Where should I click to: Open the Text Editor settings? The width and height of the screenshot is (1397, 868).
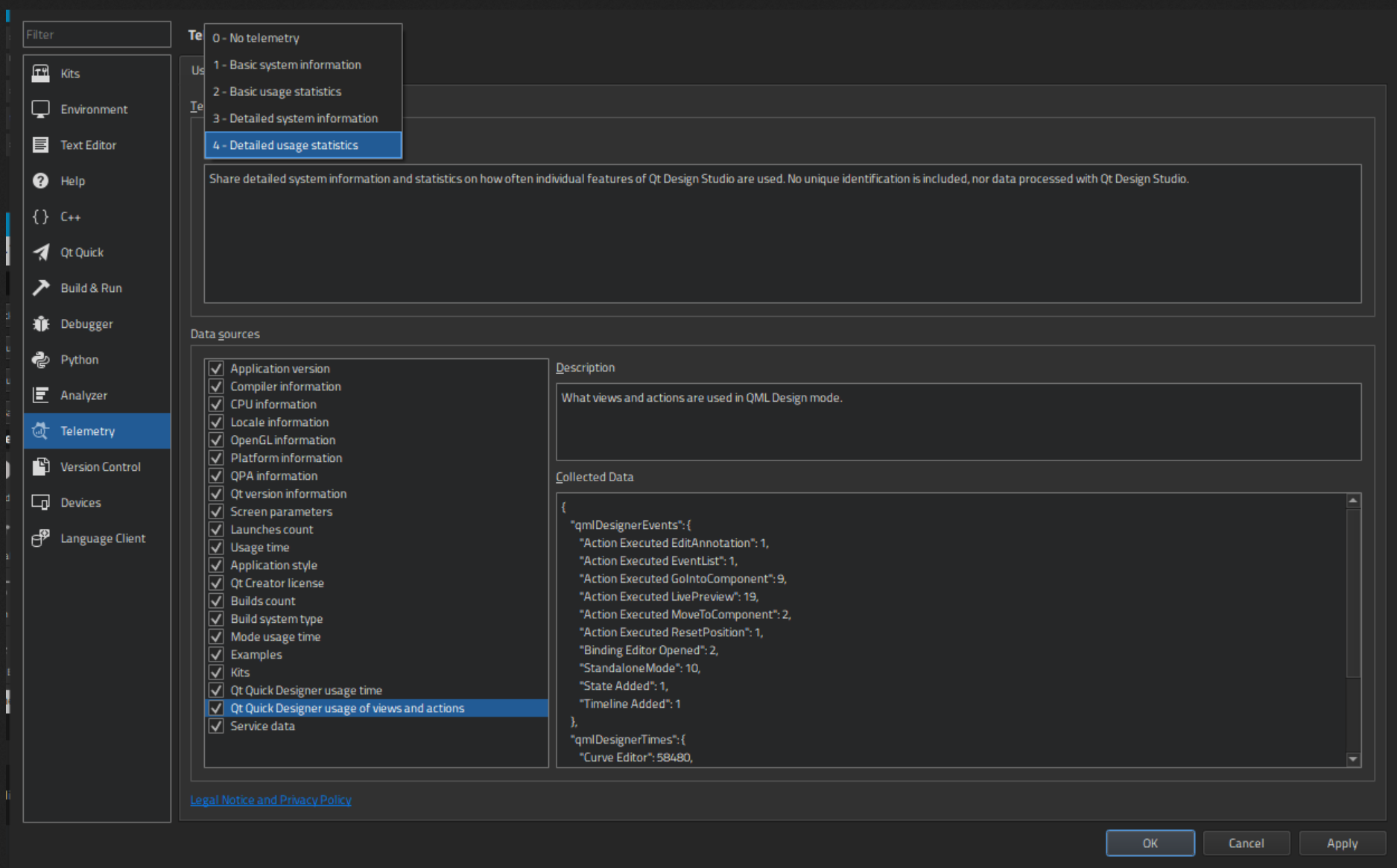[x=88, y=145]
